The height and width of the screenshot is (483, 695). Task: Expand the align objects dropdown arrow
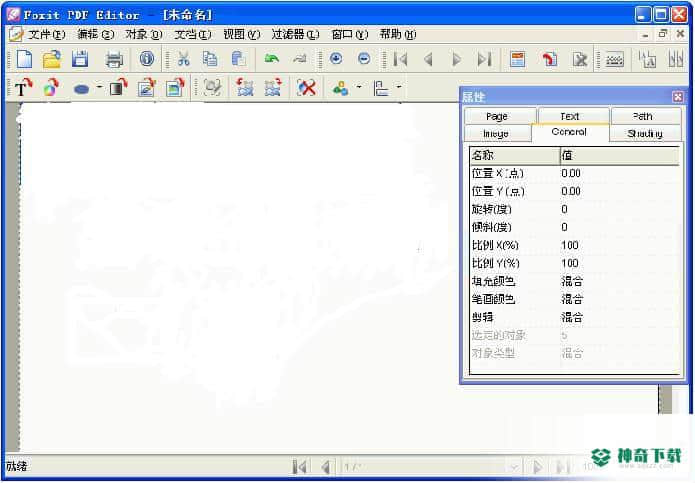[x=399, y=87]
